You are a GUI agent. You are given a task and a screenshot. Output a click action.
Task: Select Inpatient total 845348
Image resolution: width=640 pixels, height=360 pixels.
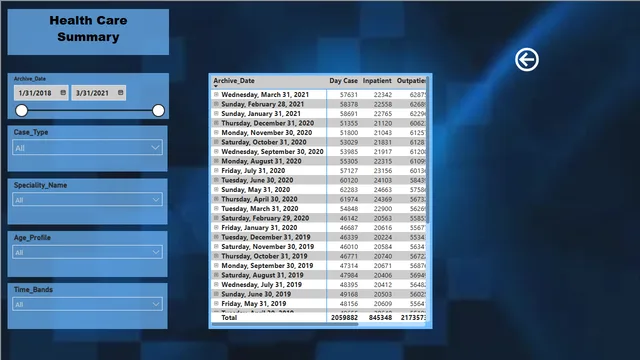tap(380, 318)
